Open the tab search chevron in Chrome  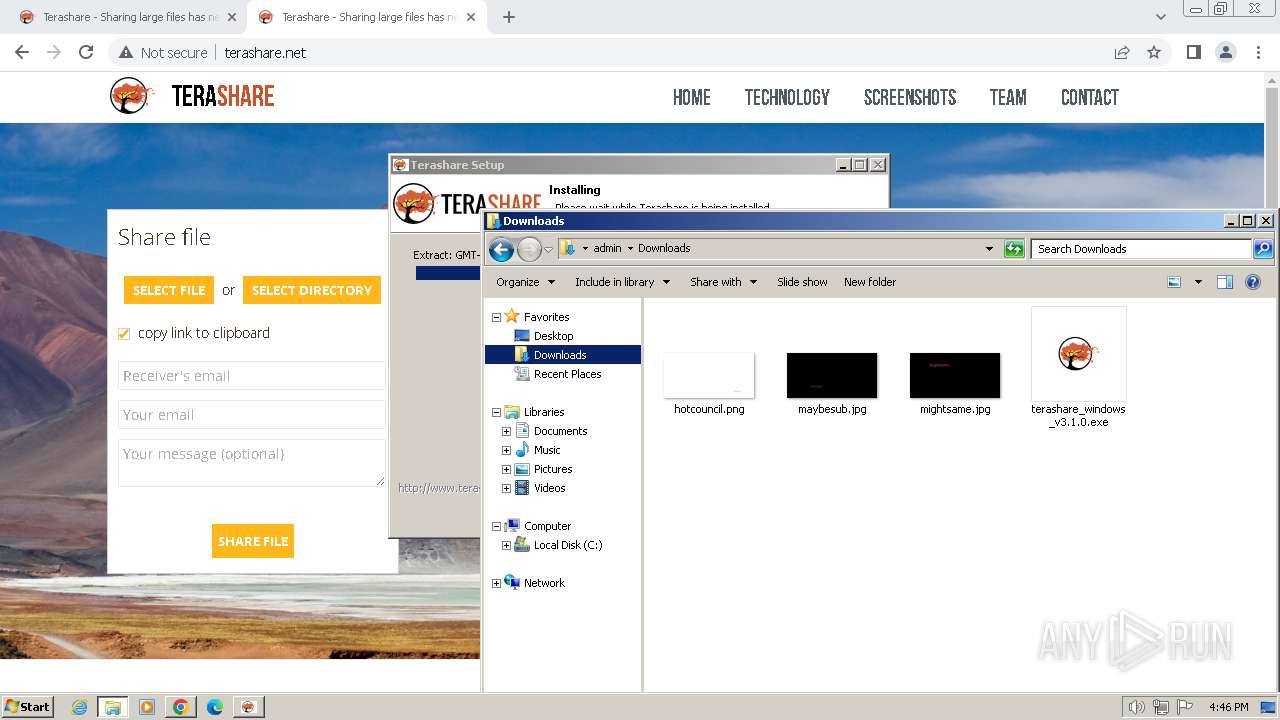tap(1160, 17)
